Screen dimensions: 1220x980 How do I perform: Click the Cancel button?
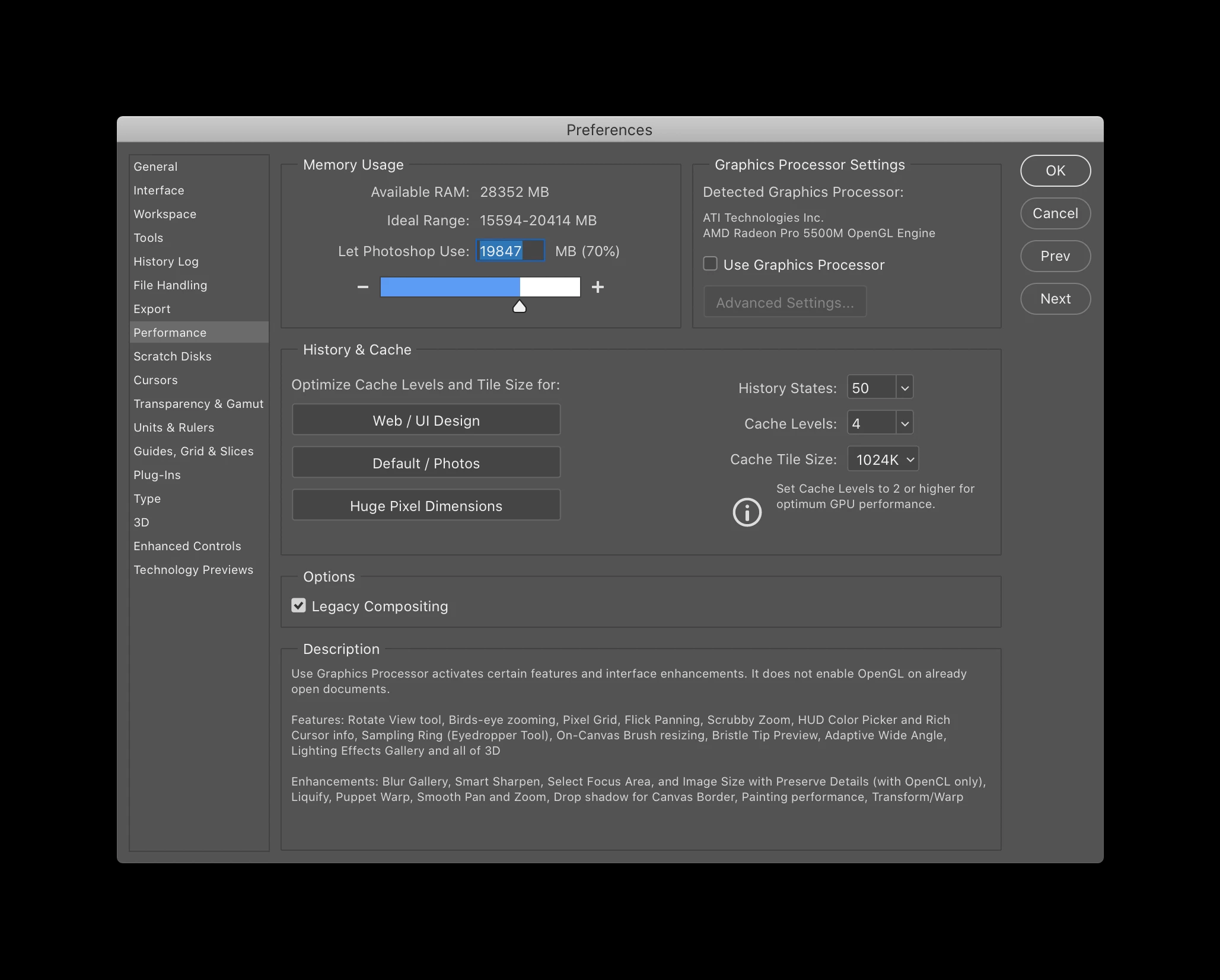tap(1055, 213)
